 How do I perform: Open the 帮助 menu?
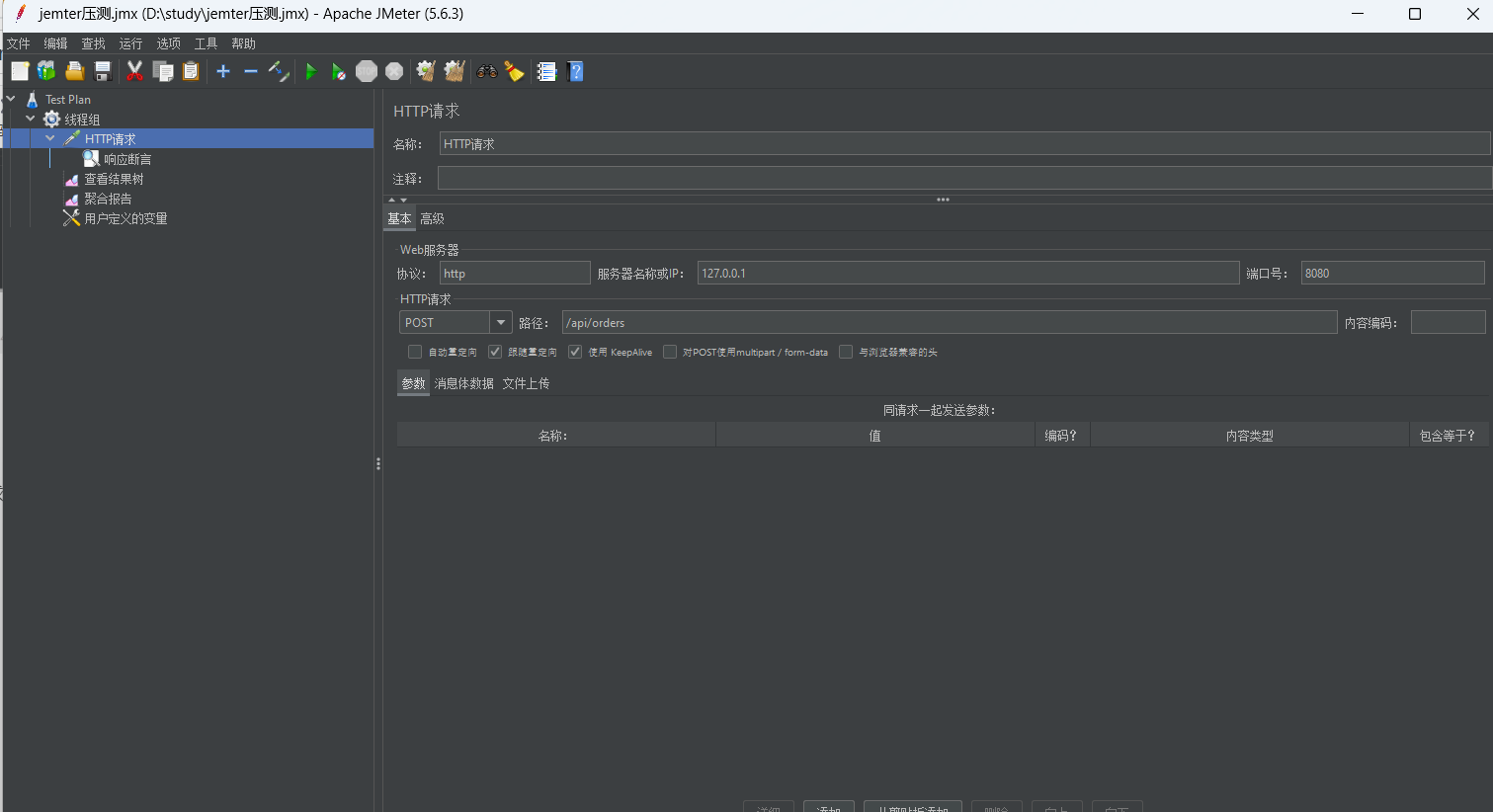pyautogui.click(x=244, y=43)
